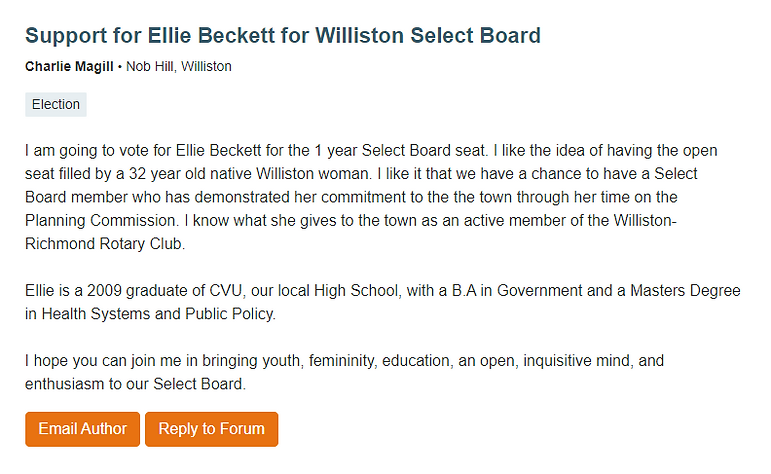The image size is (771, 474).
Task: Select the Election category tag
Action: click(x=56, y=104)
